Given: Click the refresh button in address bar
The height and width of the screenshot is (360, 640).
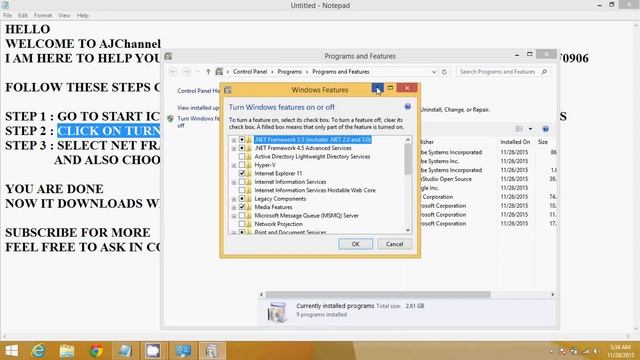Looking at the screenshot, I should (x=444, y=72).
